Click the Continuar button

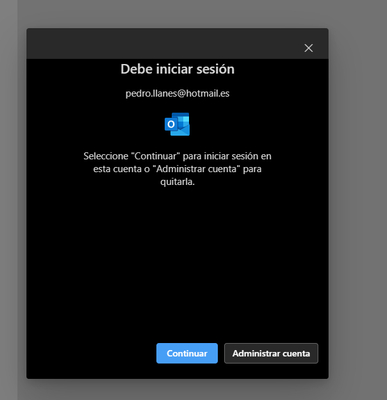coord(187,353)
